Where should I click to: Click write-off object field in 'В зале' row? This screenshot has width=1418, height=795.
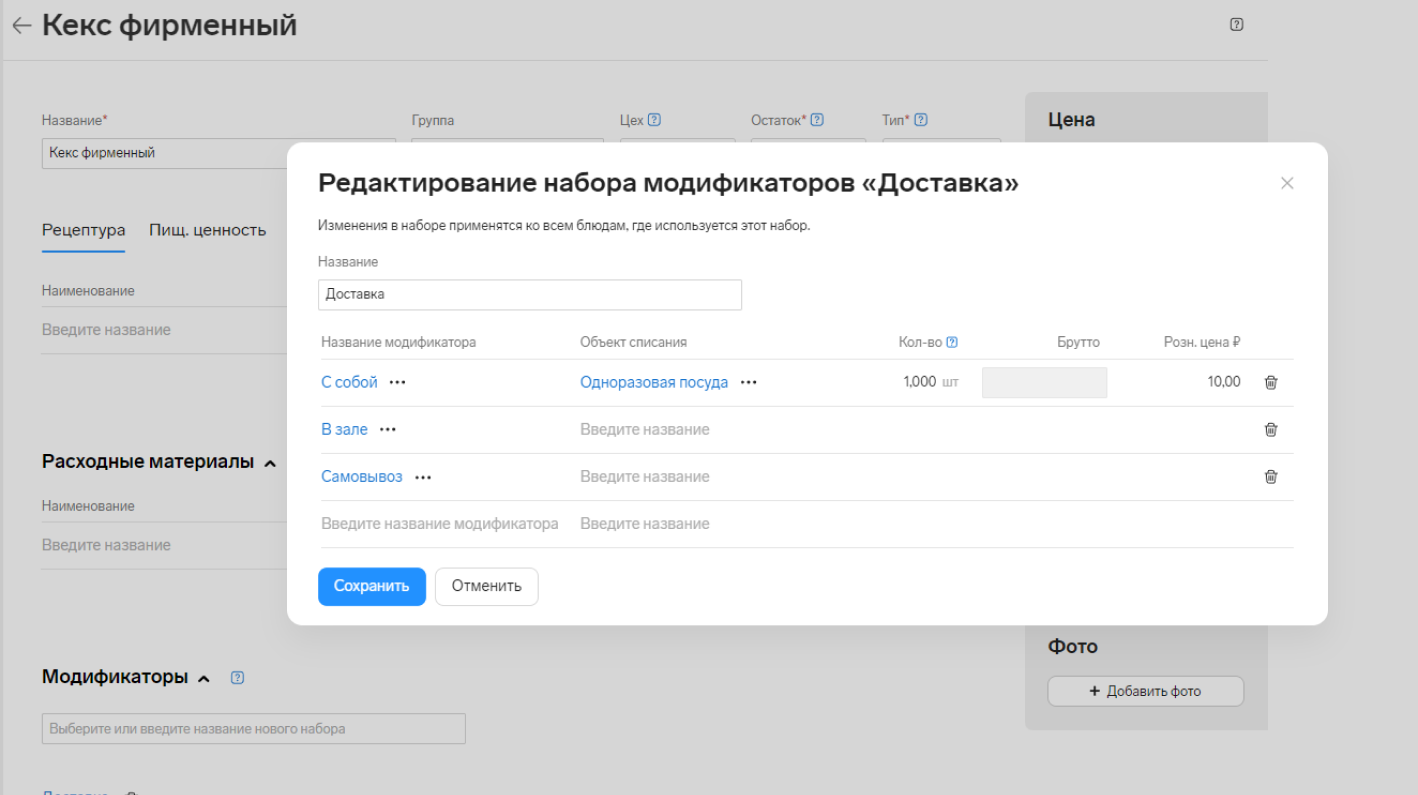tap(645, 430)
